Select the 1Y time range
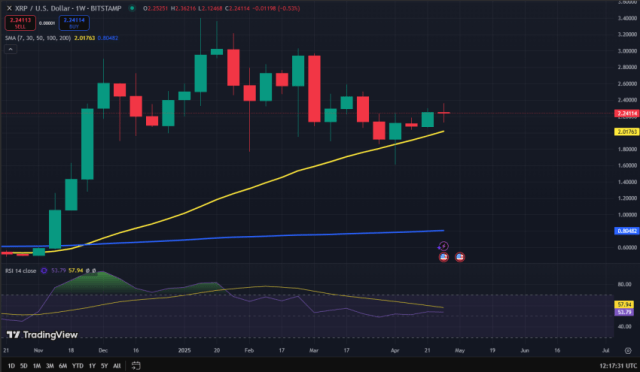The image size is (640, 372). [92, 366]
